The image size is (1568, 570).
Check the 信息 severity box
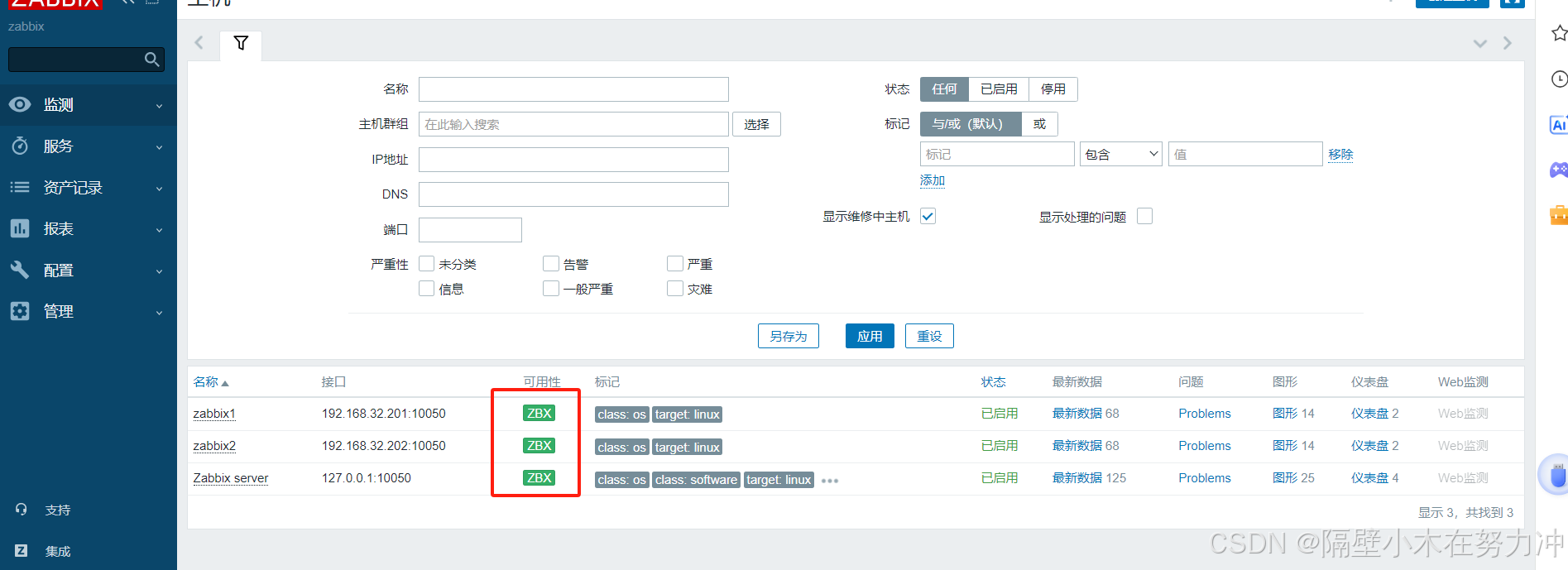point(427,289)
